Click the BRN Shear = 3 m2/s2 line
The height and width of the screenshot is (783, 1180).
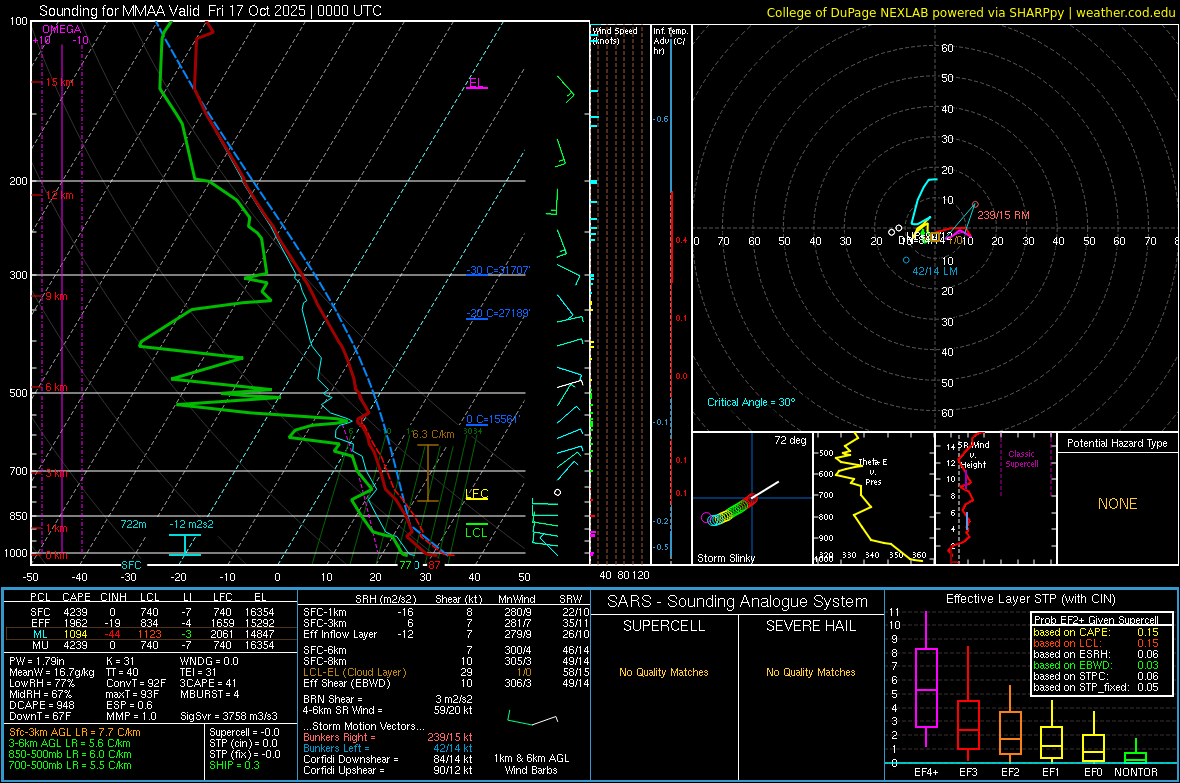(387, 699)
